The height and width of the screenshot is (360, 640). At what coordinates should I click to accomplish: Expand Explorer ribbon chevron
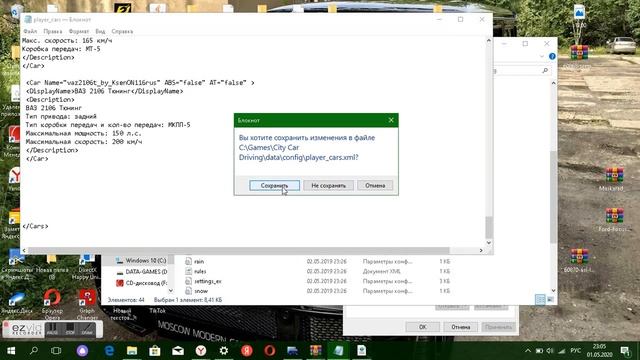tap(542, 56)
